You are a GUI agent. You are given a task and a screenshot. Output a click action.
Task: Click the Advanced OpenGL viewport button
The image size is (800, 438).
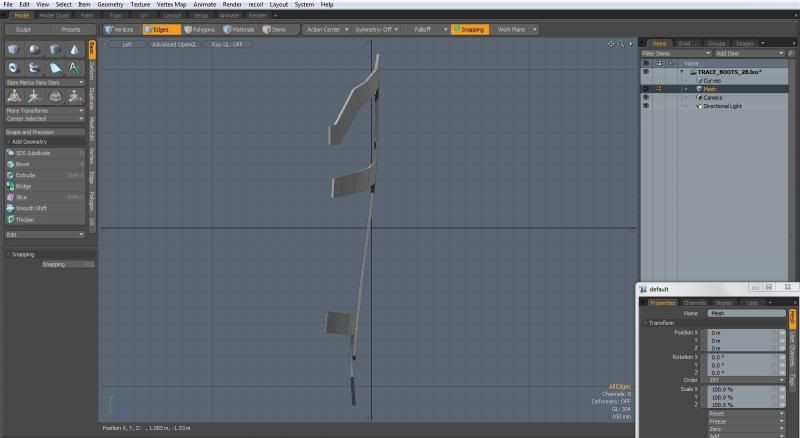(x=174, y=45)
